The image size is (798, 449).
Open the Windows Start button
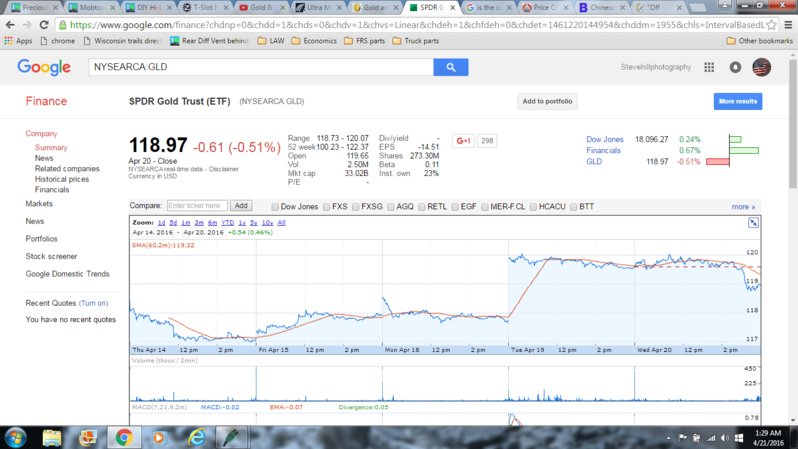click(15, 437)
